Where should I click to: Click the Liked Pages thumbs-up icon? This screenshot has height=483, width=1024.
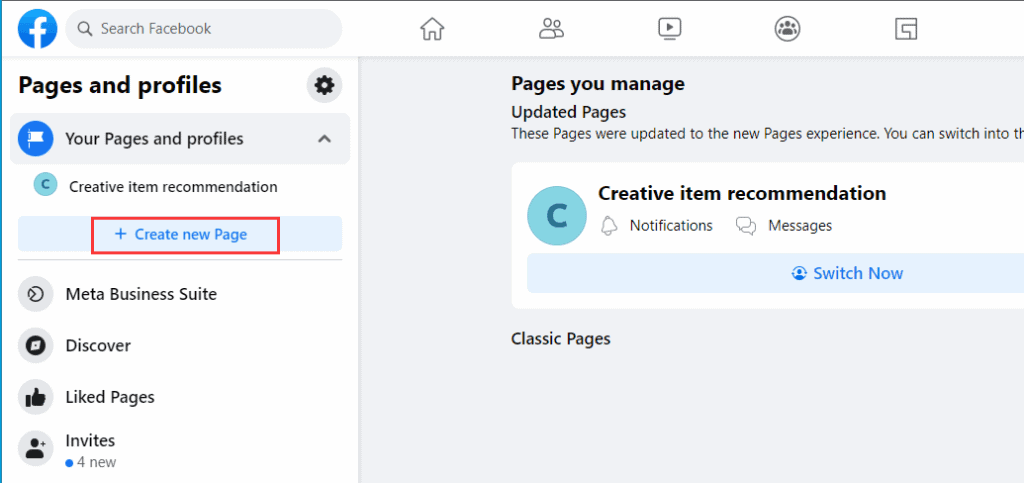point(35,397)
